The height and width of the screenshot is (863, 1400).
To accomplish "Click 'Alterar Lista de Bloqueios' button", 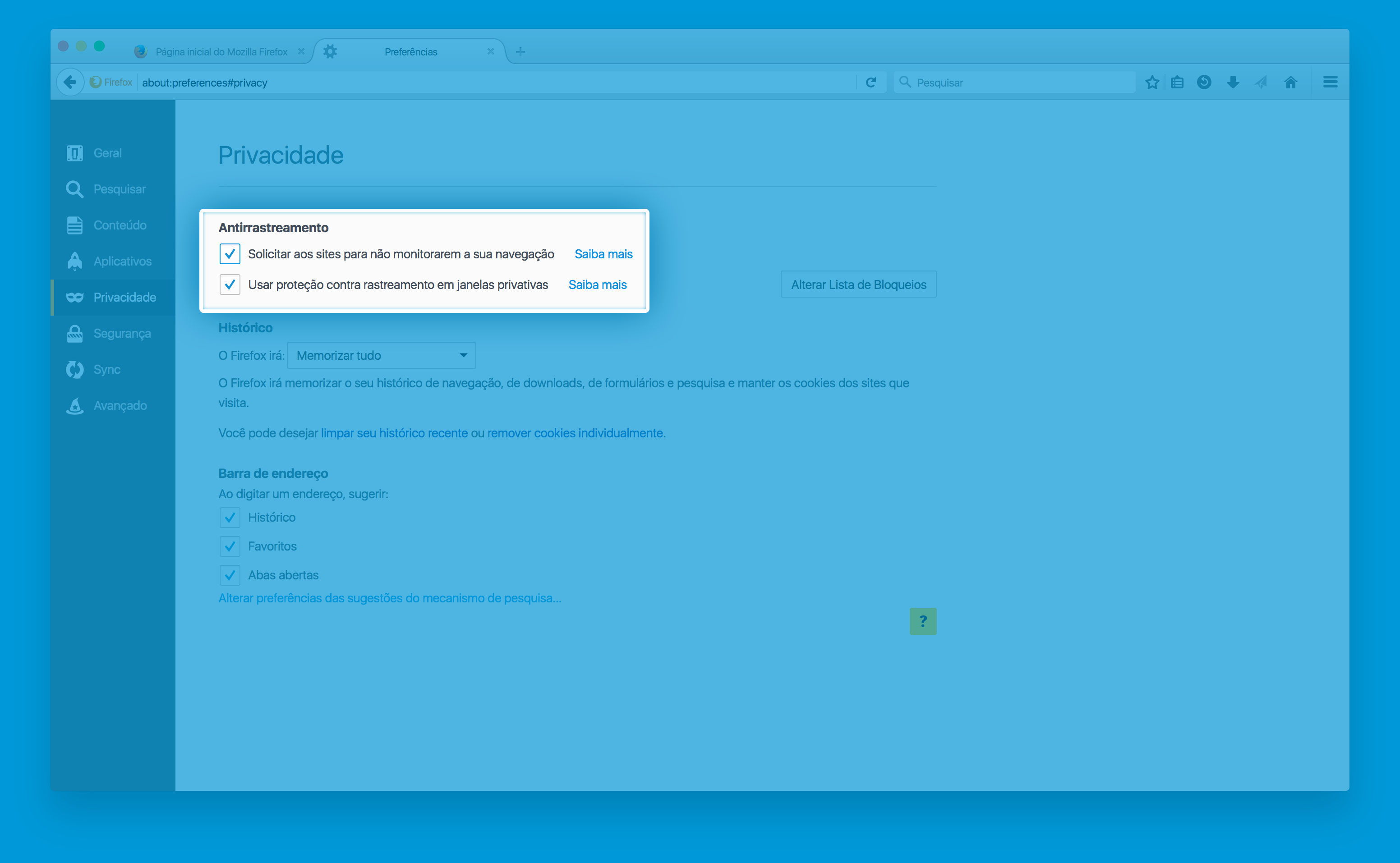I will (x=857, y=285).
